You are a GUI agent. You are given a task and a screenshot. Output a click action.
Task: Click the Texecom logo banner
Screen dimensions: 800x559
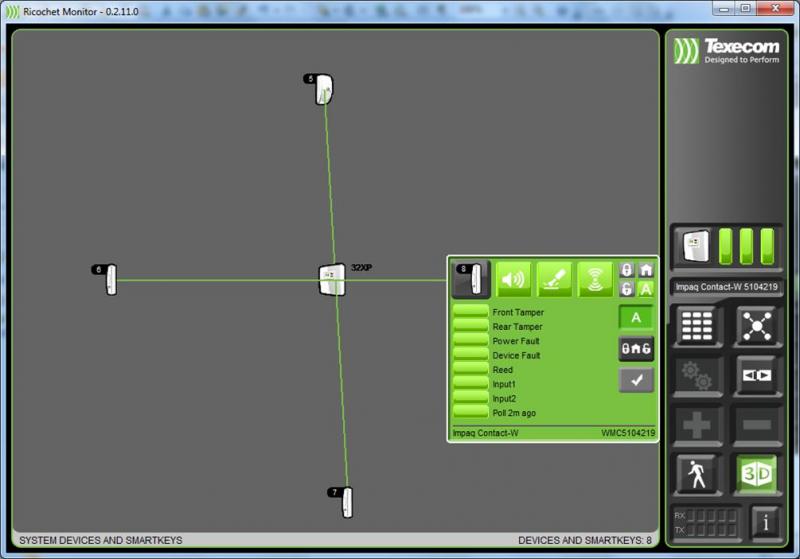pyautogui.click(x=726, y=51)
